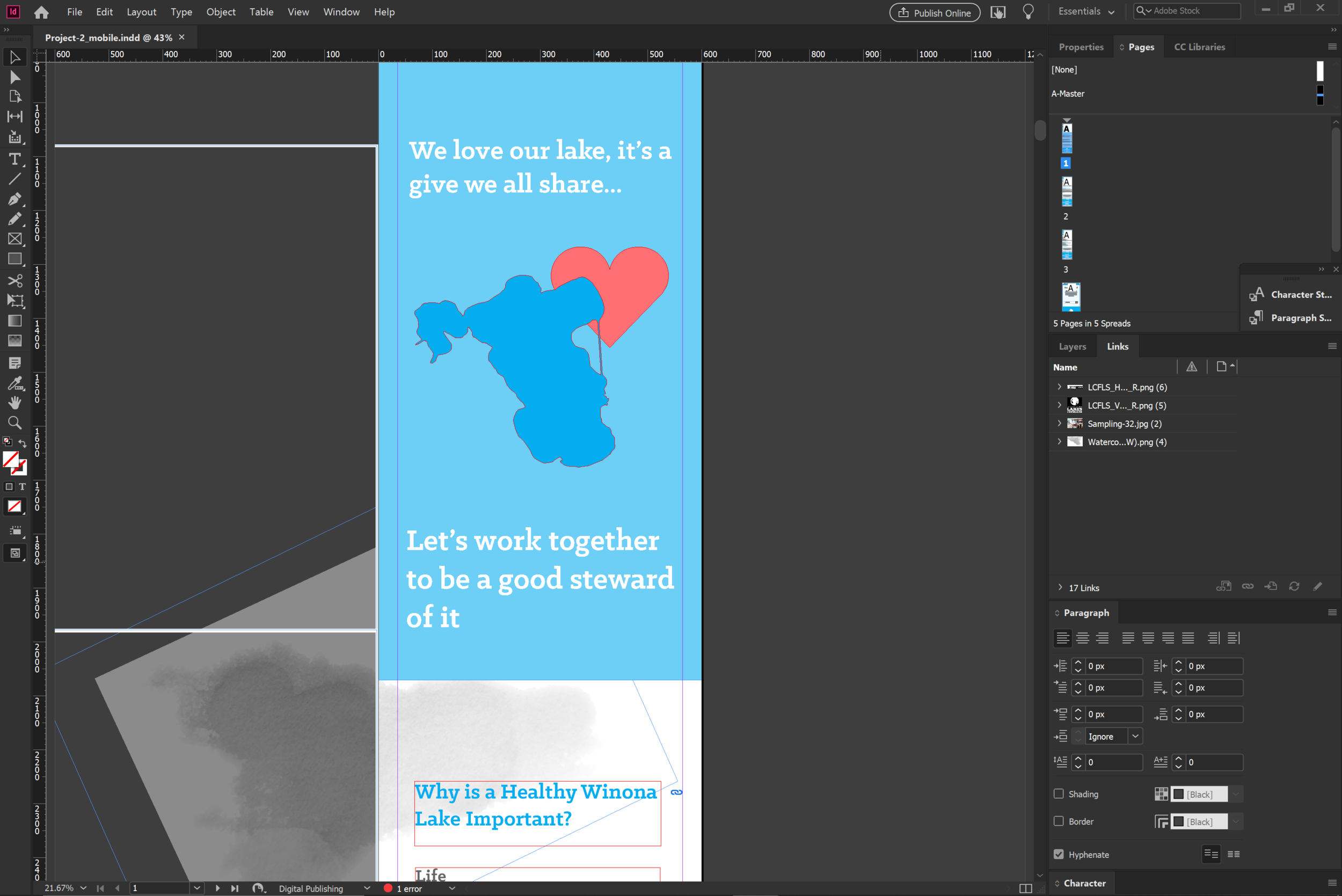Uncheck the Hyphenate checkbox

(1059, 854)
